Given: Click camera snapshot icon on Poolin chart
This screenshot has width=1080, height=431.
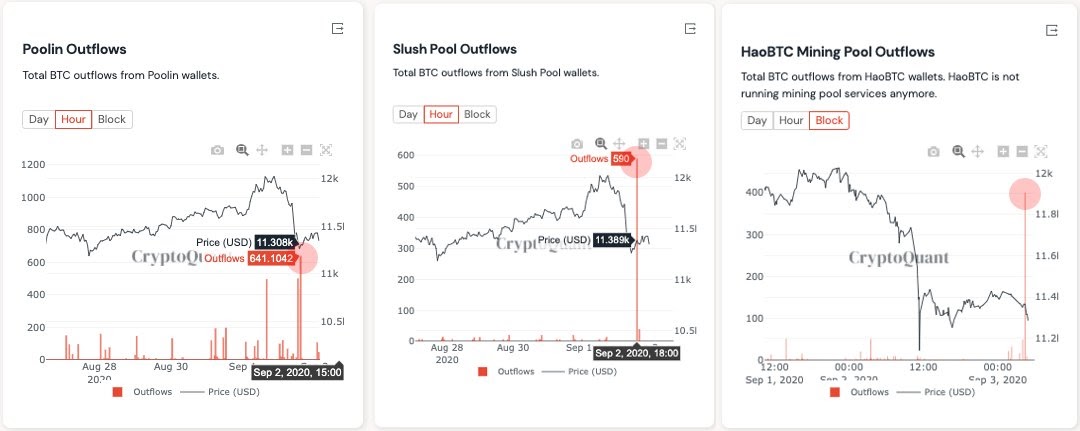Looking at the screenshot, I should coord(218,150).
